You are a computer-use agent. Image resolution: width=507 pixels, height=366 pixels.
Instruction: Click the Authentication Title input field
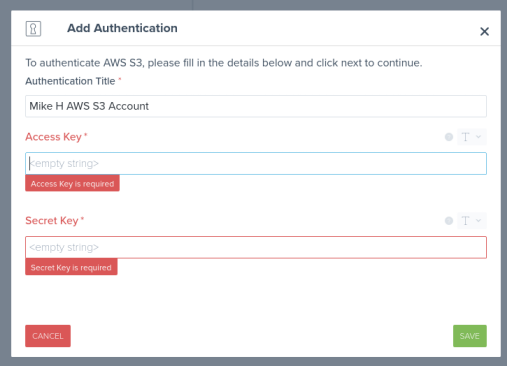click(x=256, y=106)
